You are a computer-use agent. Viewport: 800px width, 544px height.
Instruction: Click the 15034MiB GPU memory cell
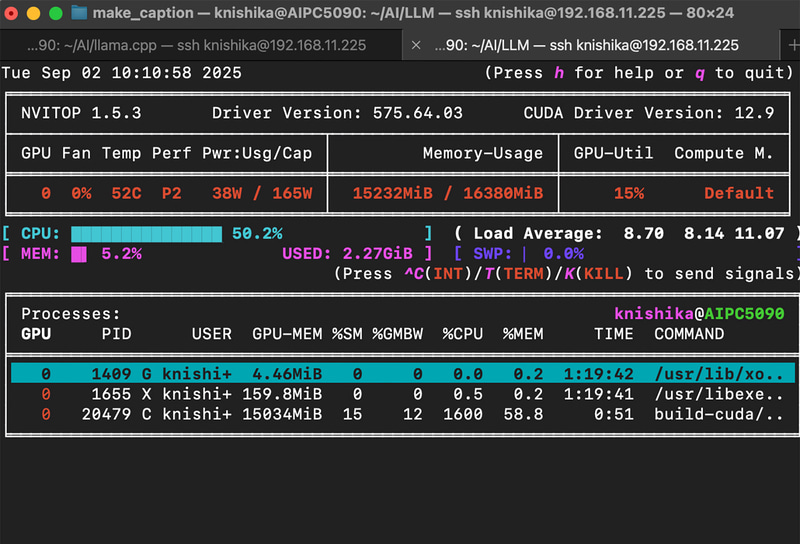click(282, 414)
